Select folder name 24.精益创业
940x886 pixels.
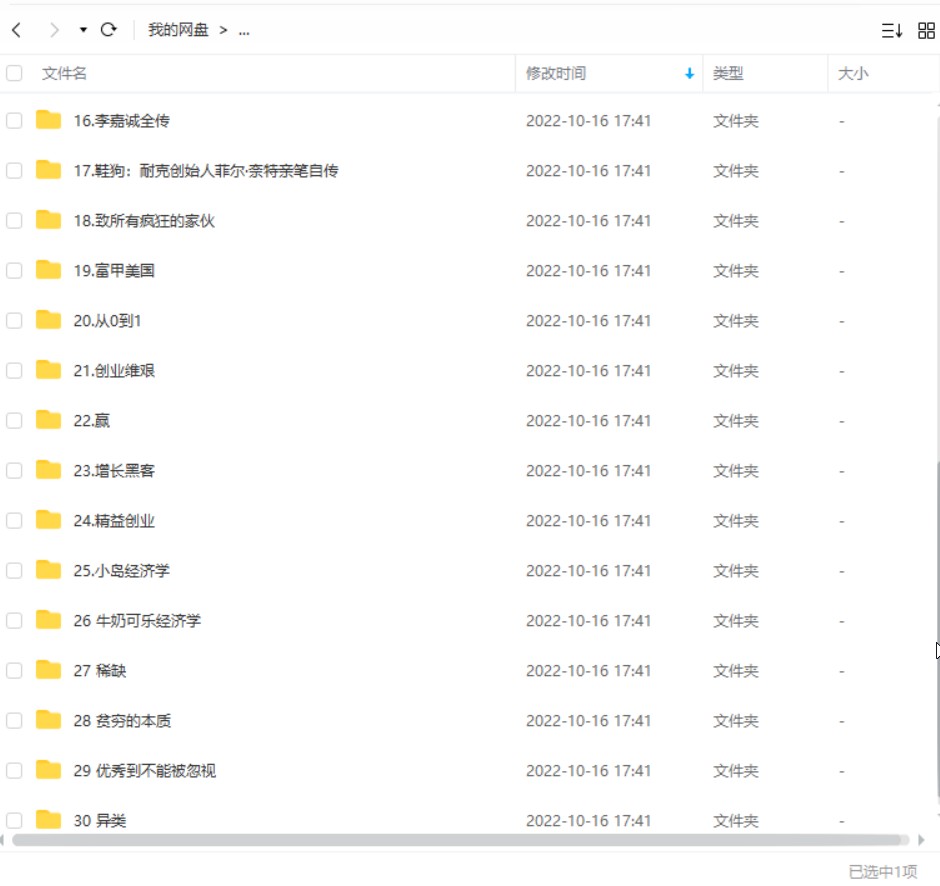(114, 520)
